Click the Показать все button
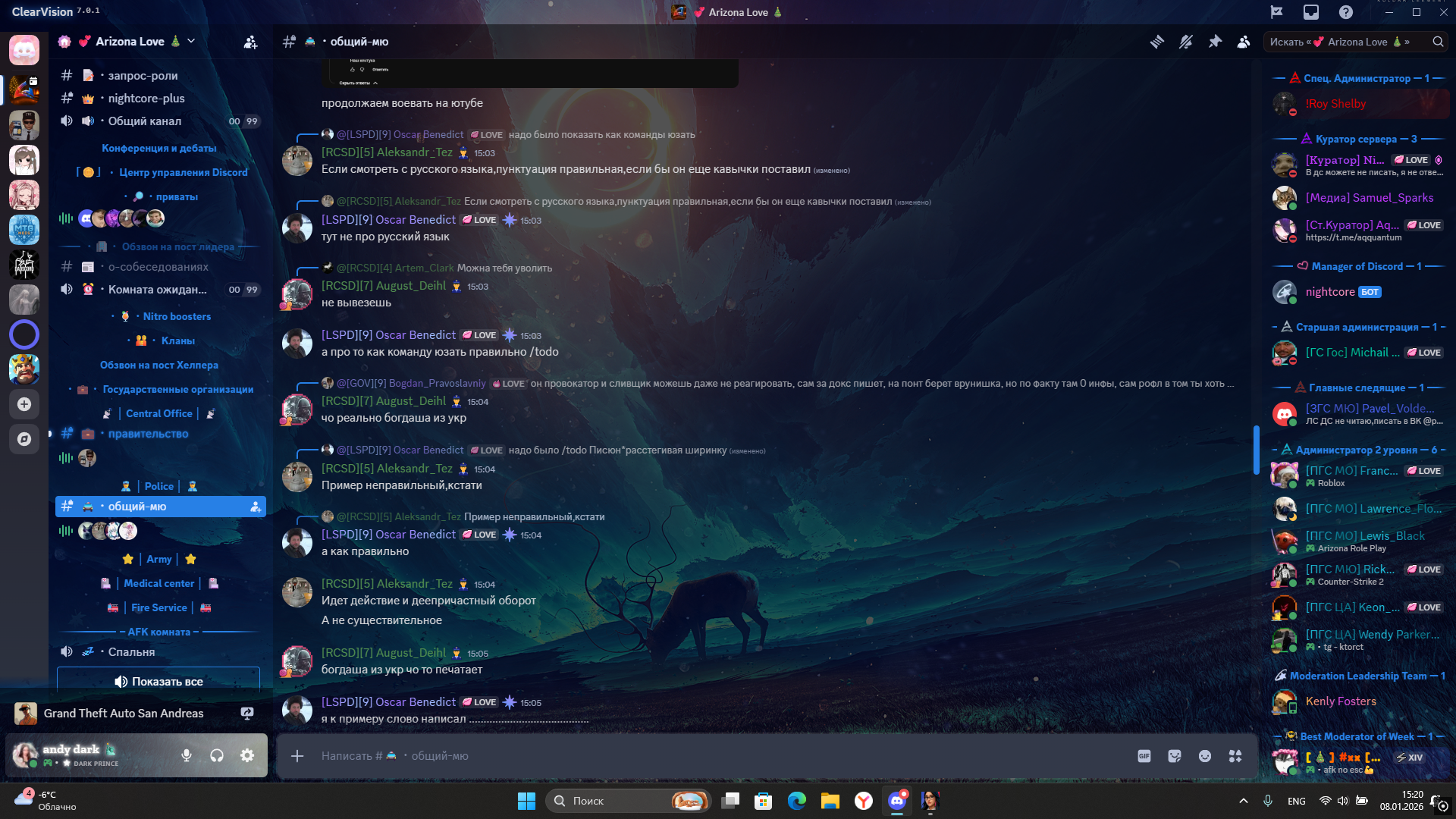Screen dimensions: 1456x819 pyautogui.click(x=158, y=681)
